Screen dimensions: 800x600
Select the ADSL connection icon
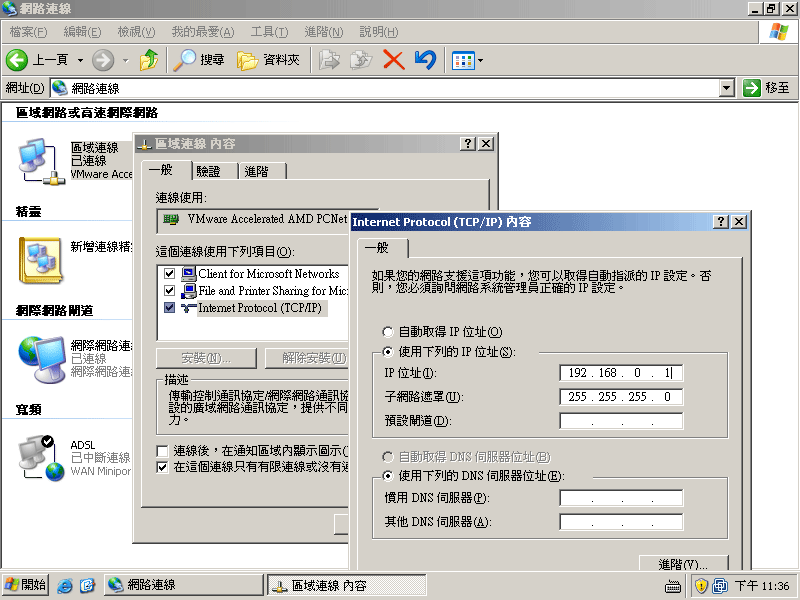(x=41, y=458)
